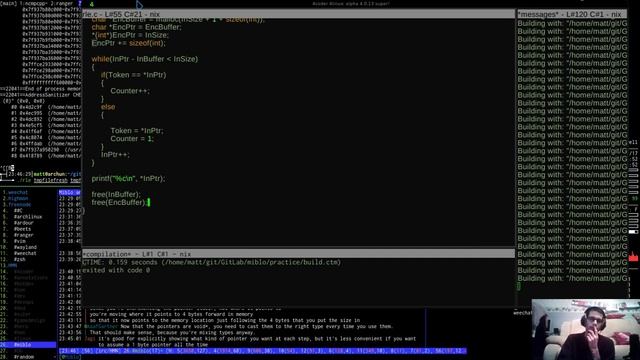Place cursor on 'InPtr++;' line
Image resolution: width=640 pixels, height=360 pixels.
(115, 155)
